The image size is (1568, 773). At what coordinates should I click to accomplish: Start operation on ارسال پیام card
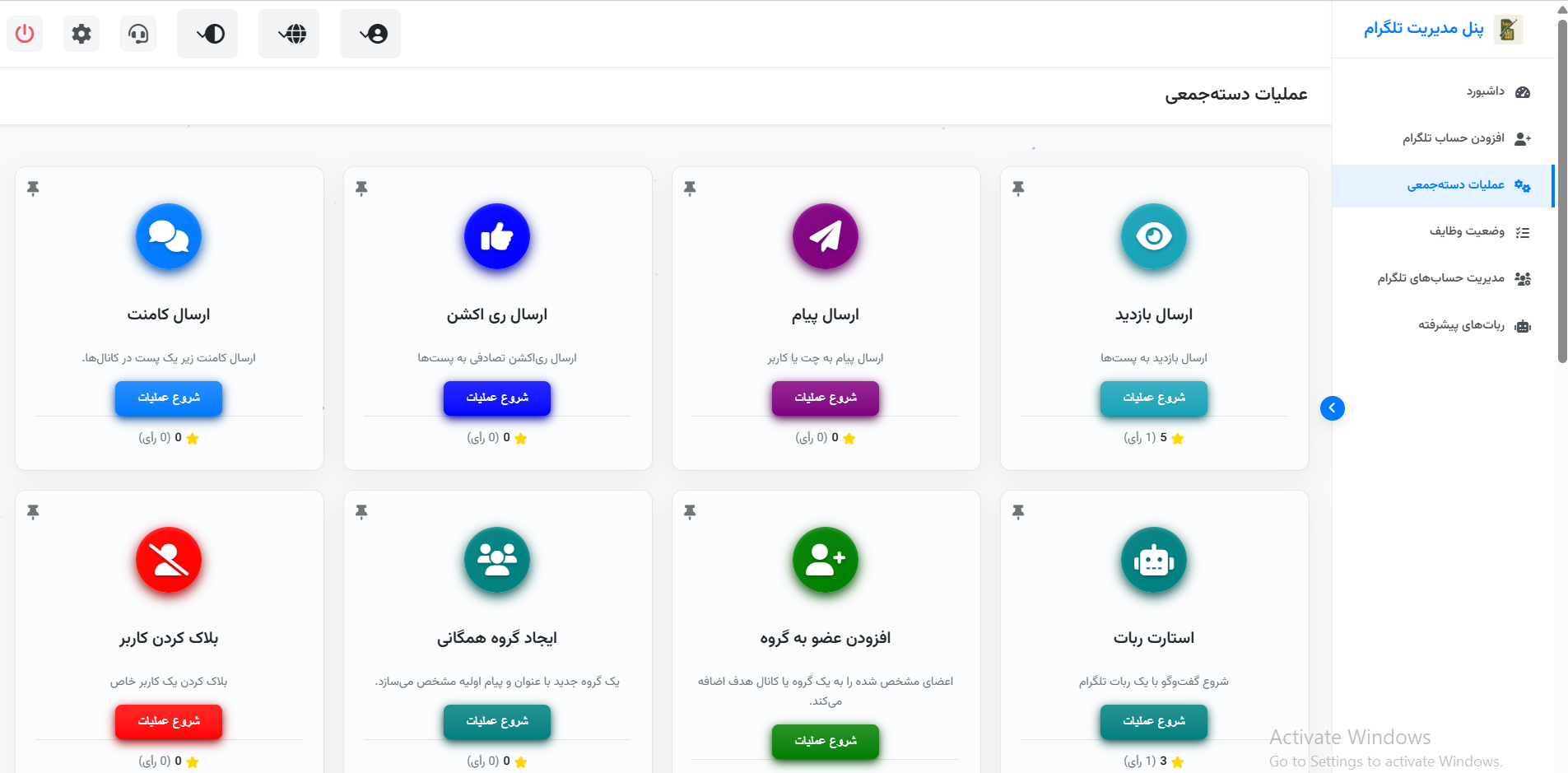(825, 398)
